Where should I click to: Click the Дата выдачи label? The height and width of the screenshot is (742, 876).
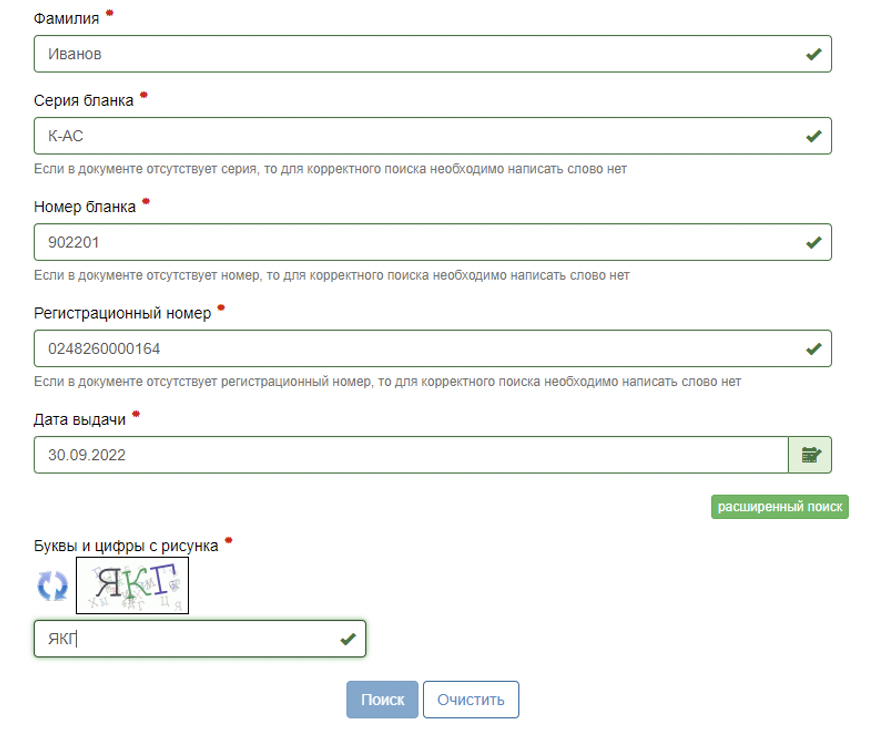80,420
